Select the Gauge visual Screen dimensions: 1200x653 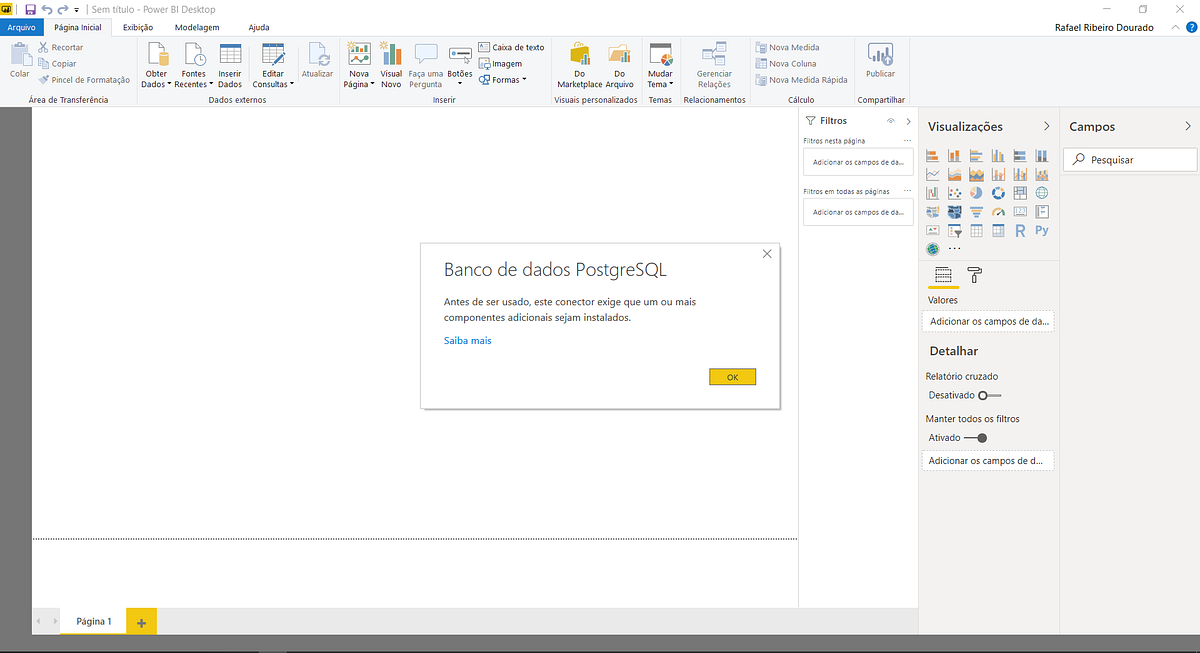998,211
